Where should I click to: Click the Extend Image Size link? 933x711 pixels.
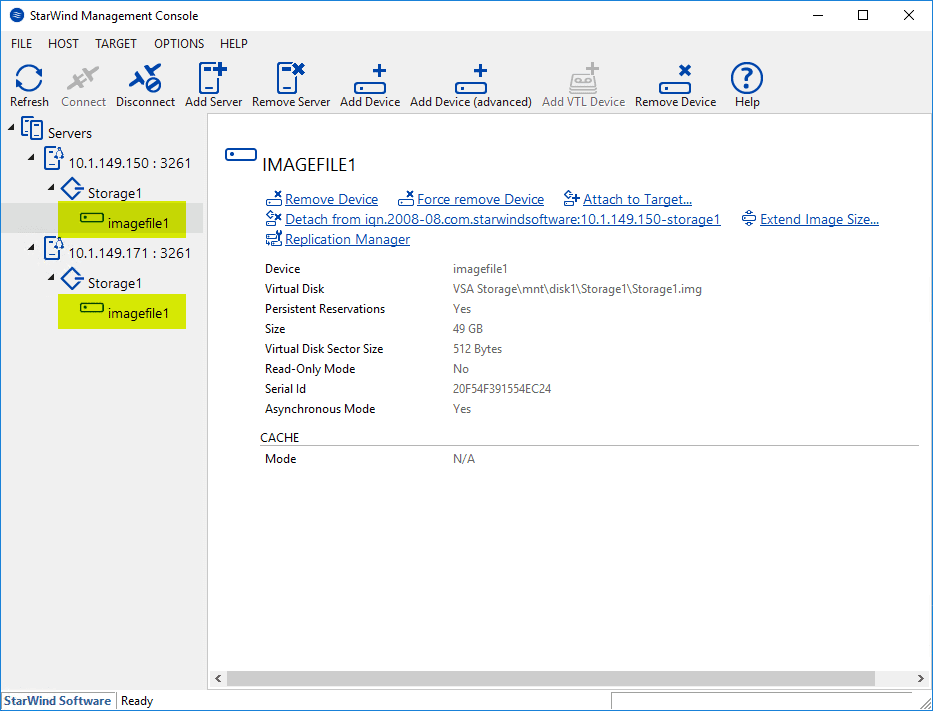click(x=818, y=219)
